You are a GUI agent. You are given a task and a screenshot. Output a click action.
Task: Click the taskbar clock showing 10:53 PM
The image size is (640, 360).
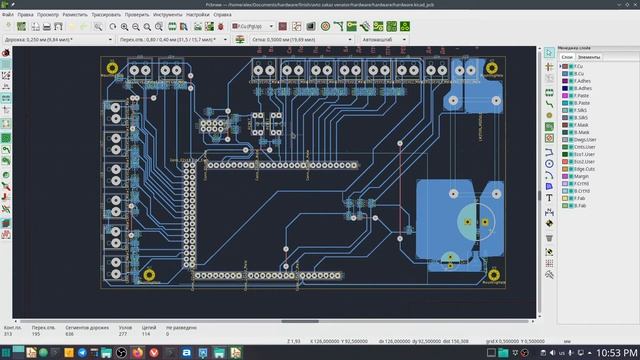tap(617, 352)
